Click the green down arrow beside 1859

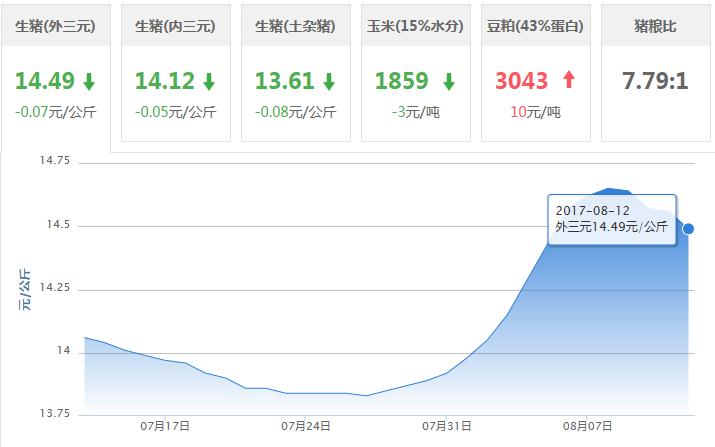point(449,82)
